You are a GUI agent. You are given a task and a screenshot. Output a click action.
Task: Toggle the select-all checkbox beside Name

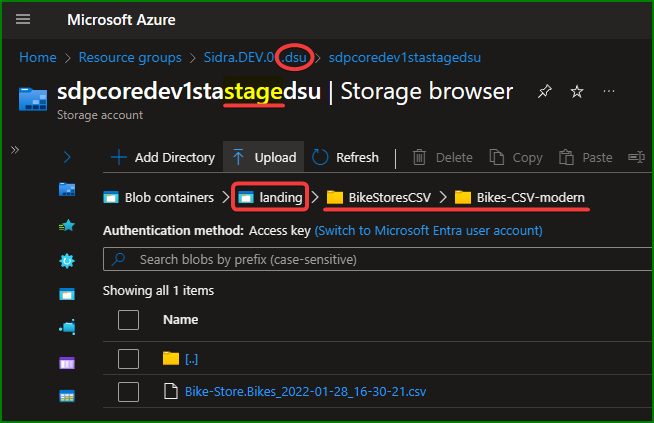pos(128,320)
